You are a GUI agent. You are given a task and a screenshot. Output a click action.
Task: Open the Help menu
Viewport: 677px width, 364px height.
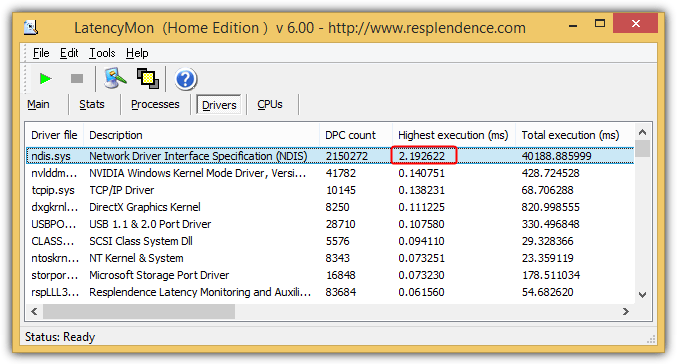click(x=137, y=53)
